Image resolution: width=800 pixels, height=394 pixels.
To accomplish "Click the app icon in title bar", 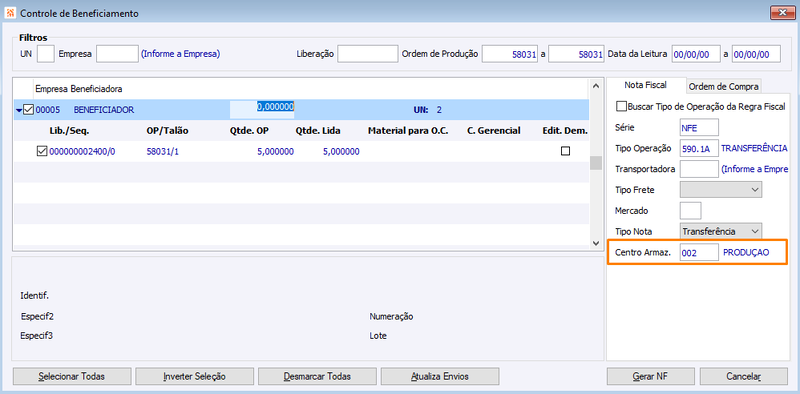I will click(x=10, y=13).
